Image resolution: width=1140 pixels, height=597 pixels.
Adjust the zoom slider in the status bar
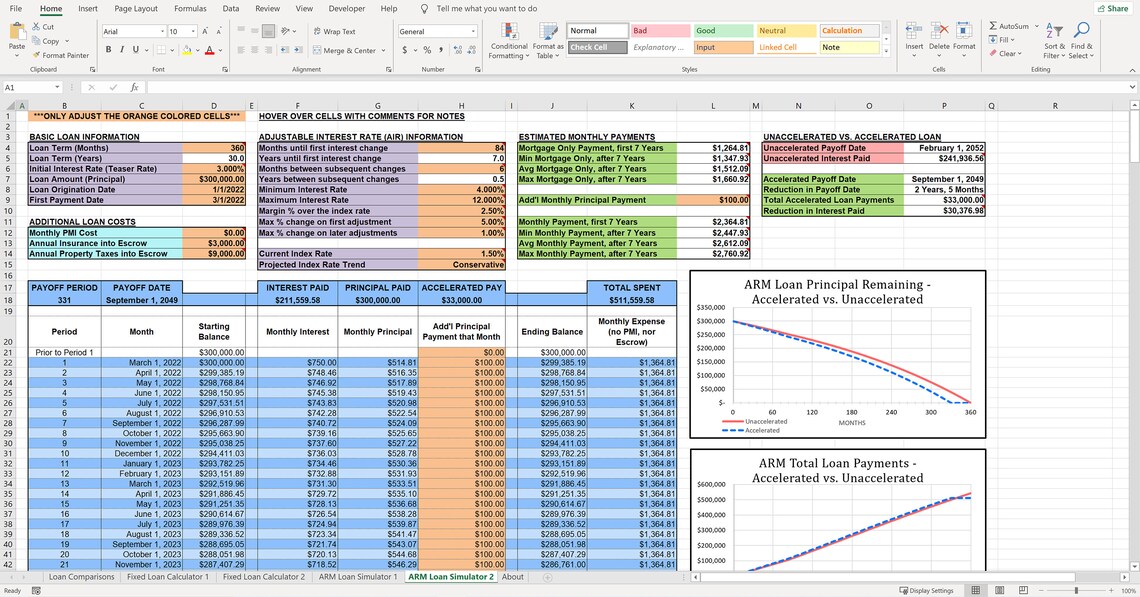pos(1075,590)
